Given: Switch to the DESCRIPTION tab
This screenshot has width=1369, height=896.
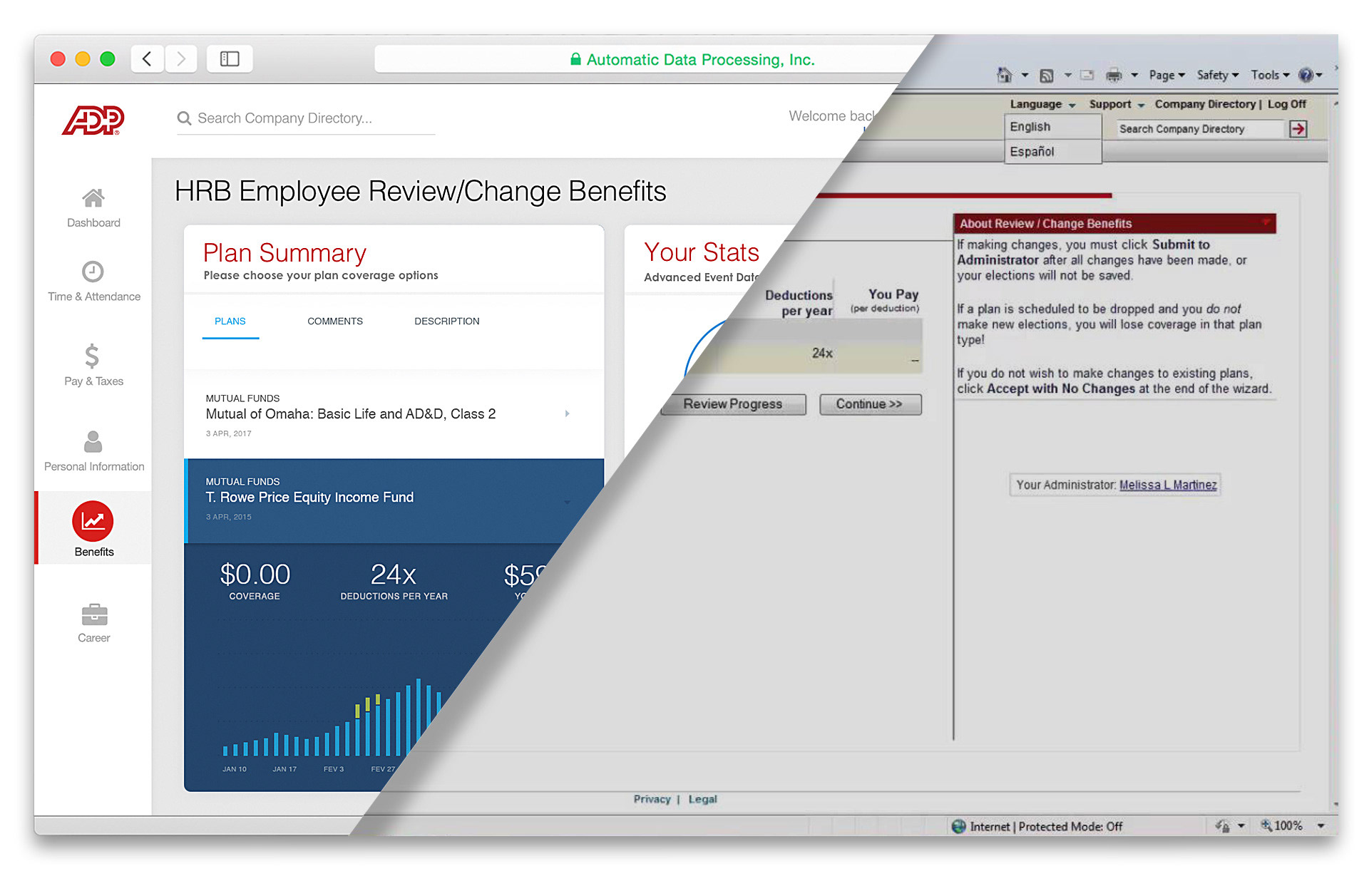Looking at the screenshot, I should tap(446, 321).
